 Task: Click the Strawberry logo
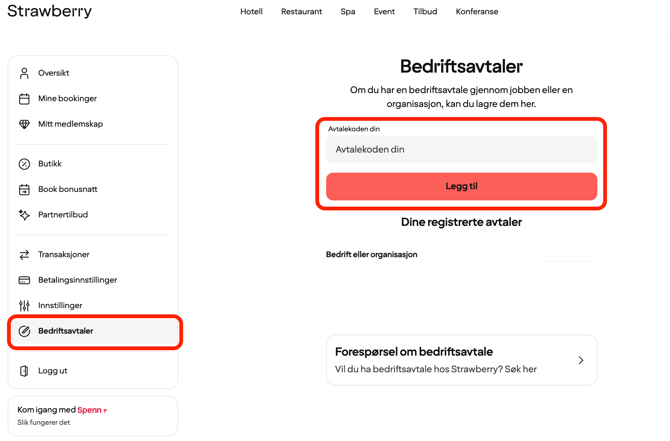point(50,11)
